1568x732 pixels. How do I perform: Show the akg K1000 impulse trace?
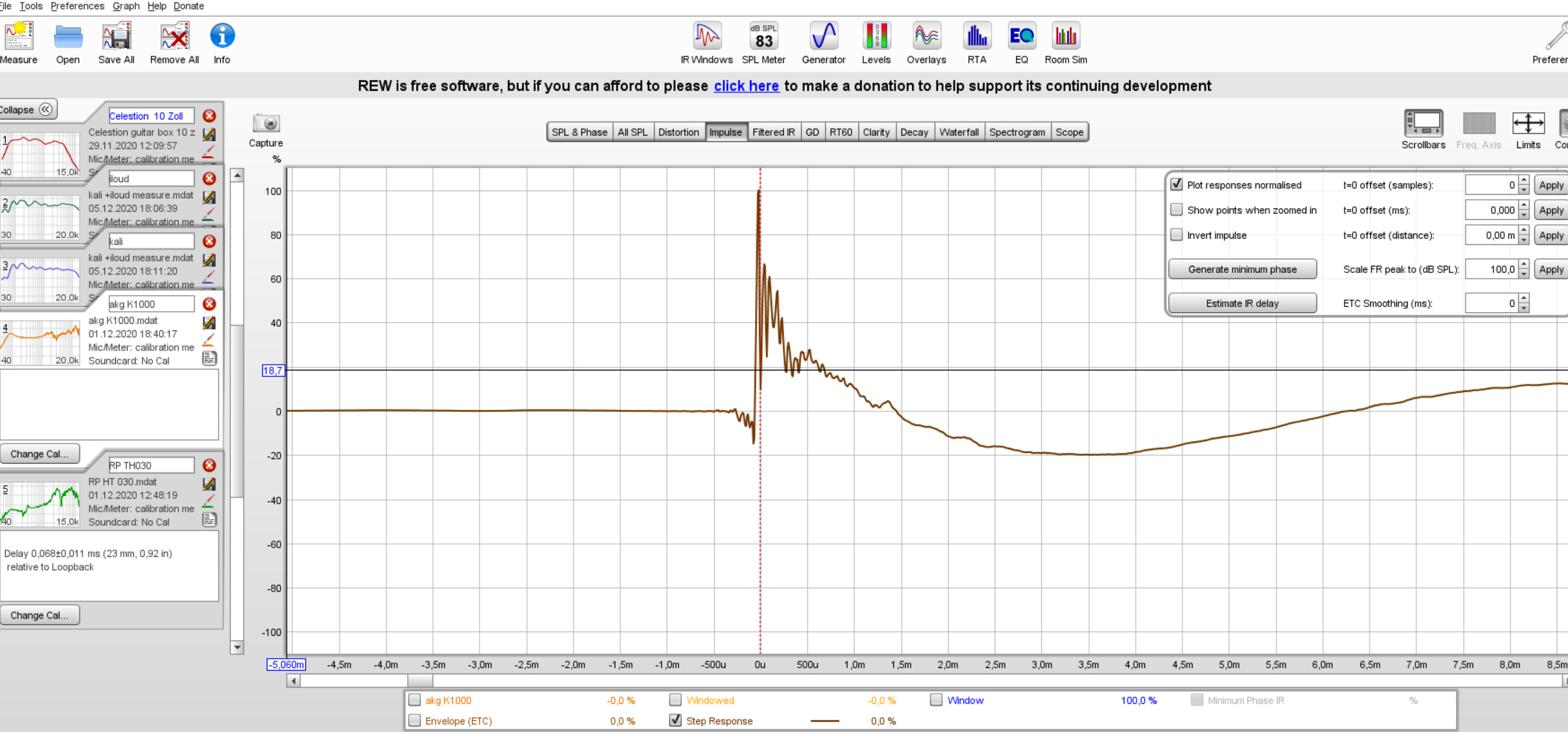[x=414, y=700]
